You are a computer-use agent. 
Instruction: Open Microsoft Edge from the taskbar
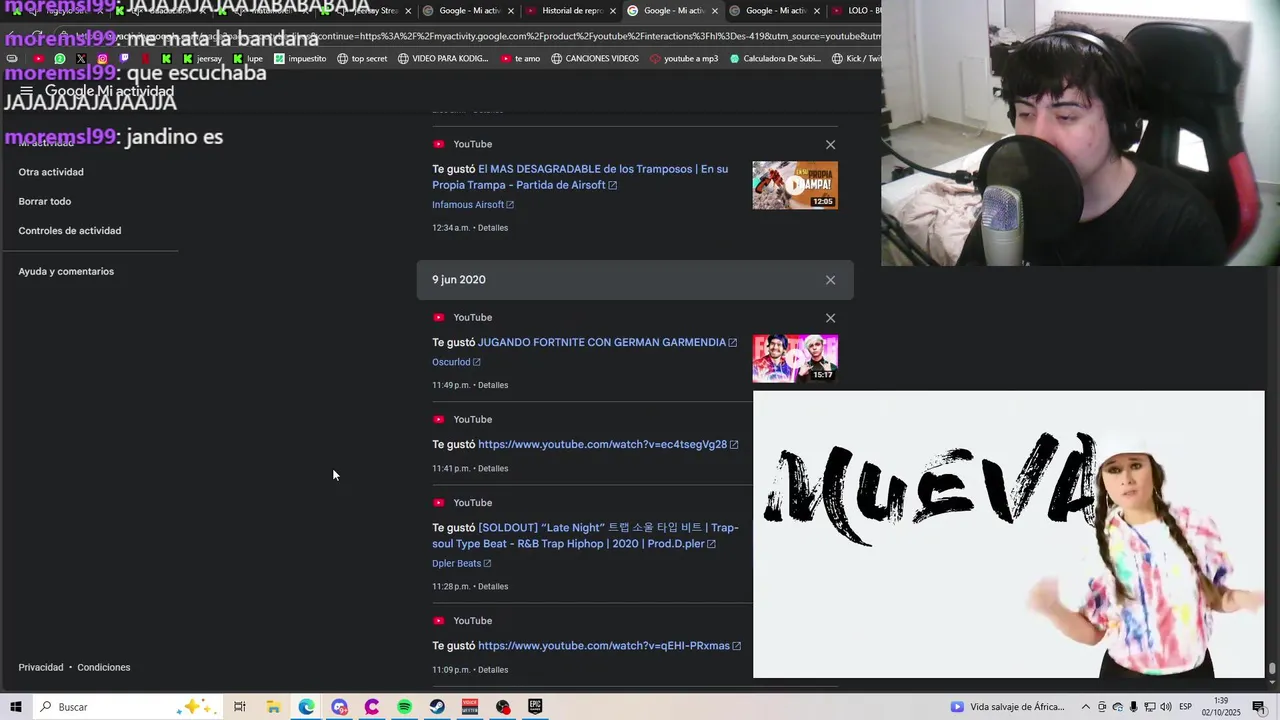pos(306,707)
